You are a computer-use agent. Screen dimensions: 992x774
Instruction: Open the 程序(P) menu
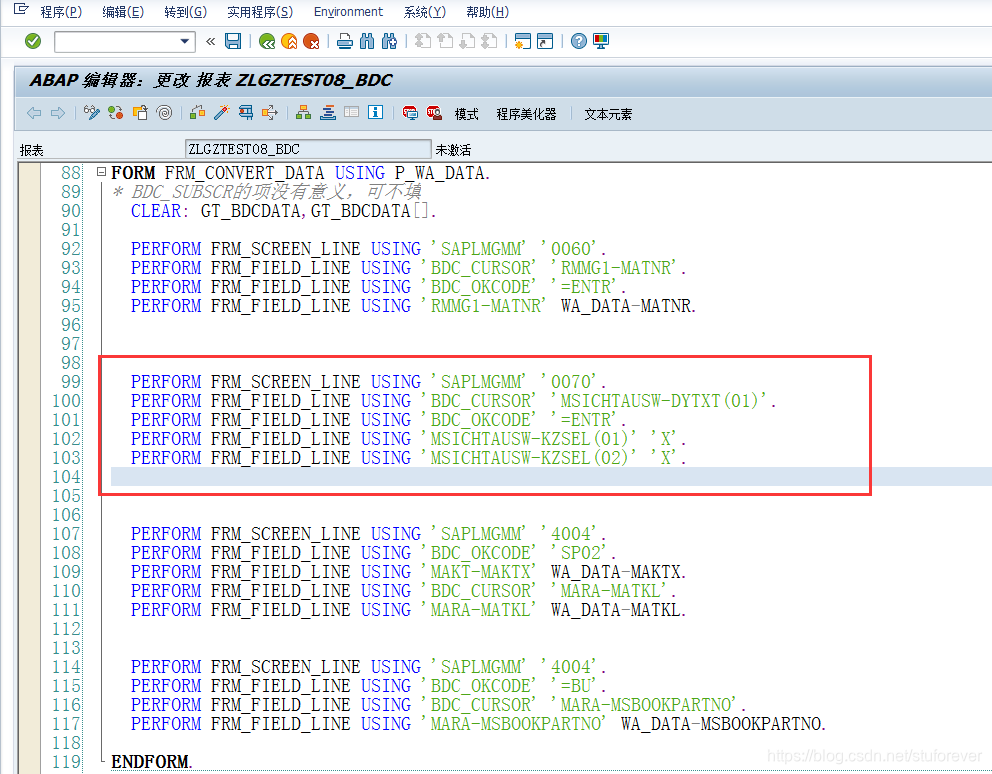pyautogui.click(x=61, y=12)
